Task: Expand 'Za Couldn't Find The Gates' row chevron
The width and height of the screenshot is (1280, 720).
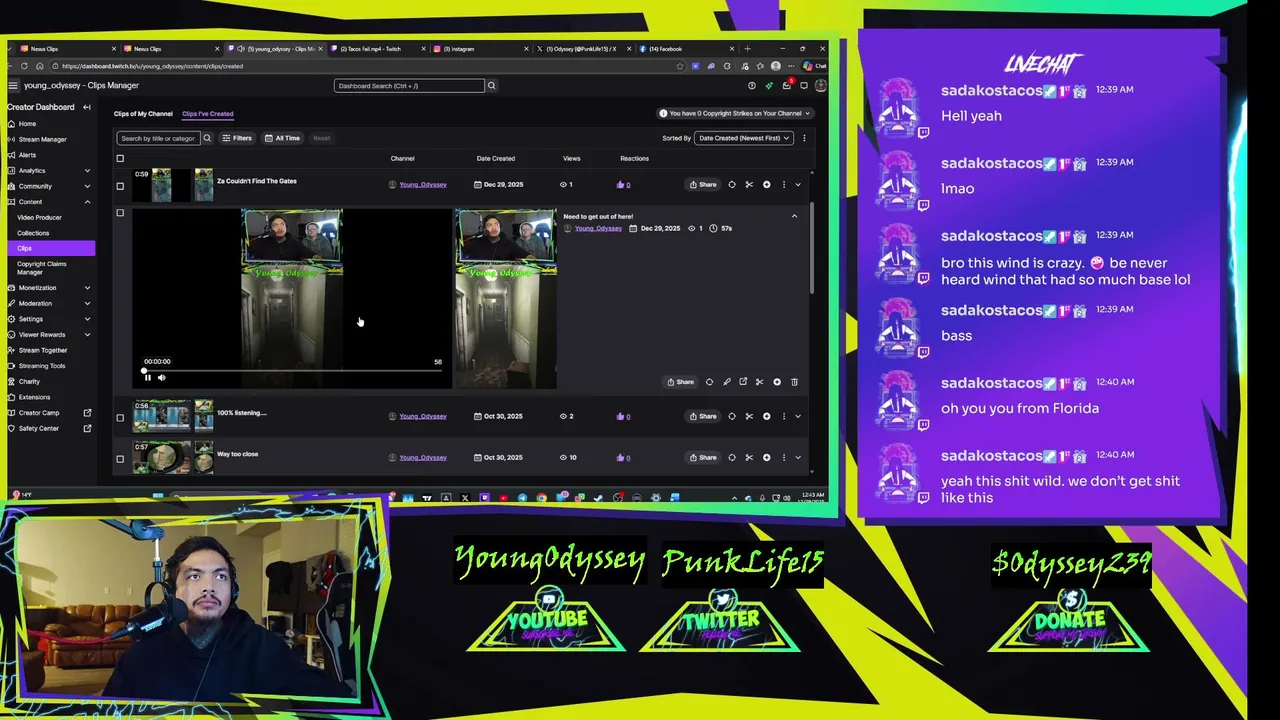Action: coord(798,185)
